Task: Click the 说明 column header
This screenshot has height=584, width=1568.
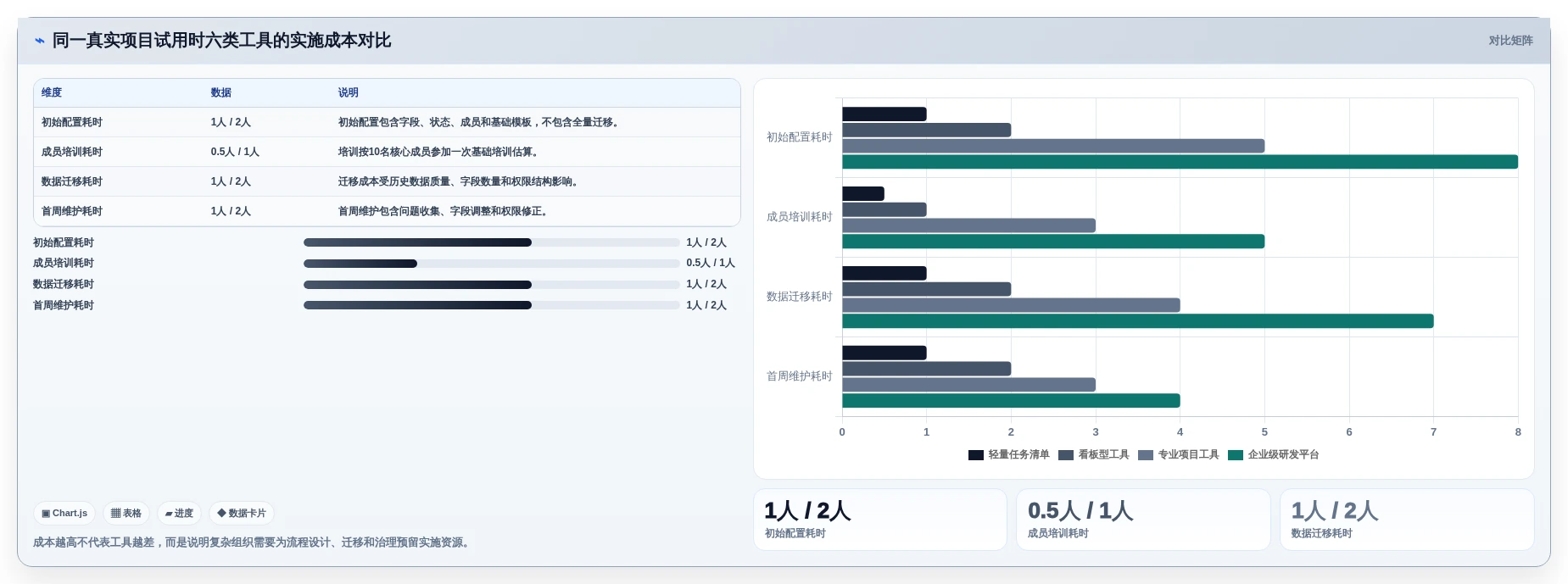Action: tap(349, 92)
